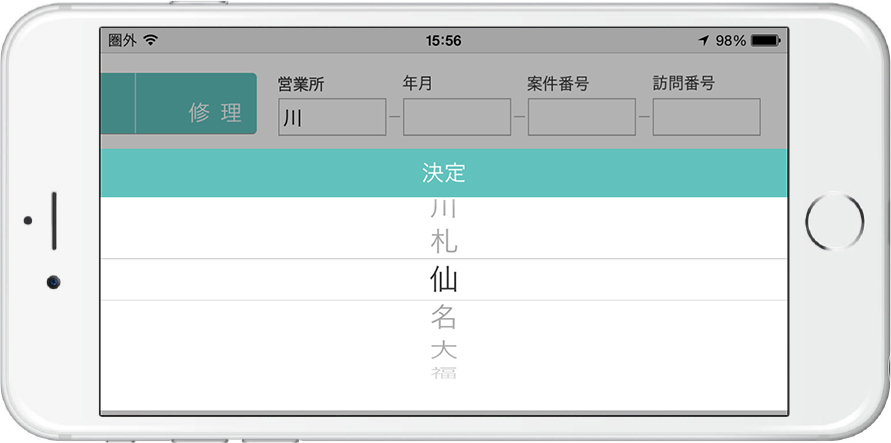Select the segment left of 修理
Screen dimensions: 891x443
point(118,103)
